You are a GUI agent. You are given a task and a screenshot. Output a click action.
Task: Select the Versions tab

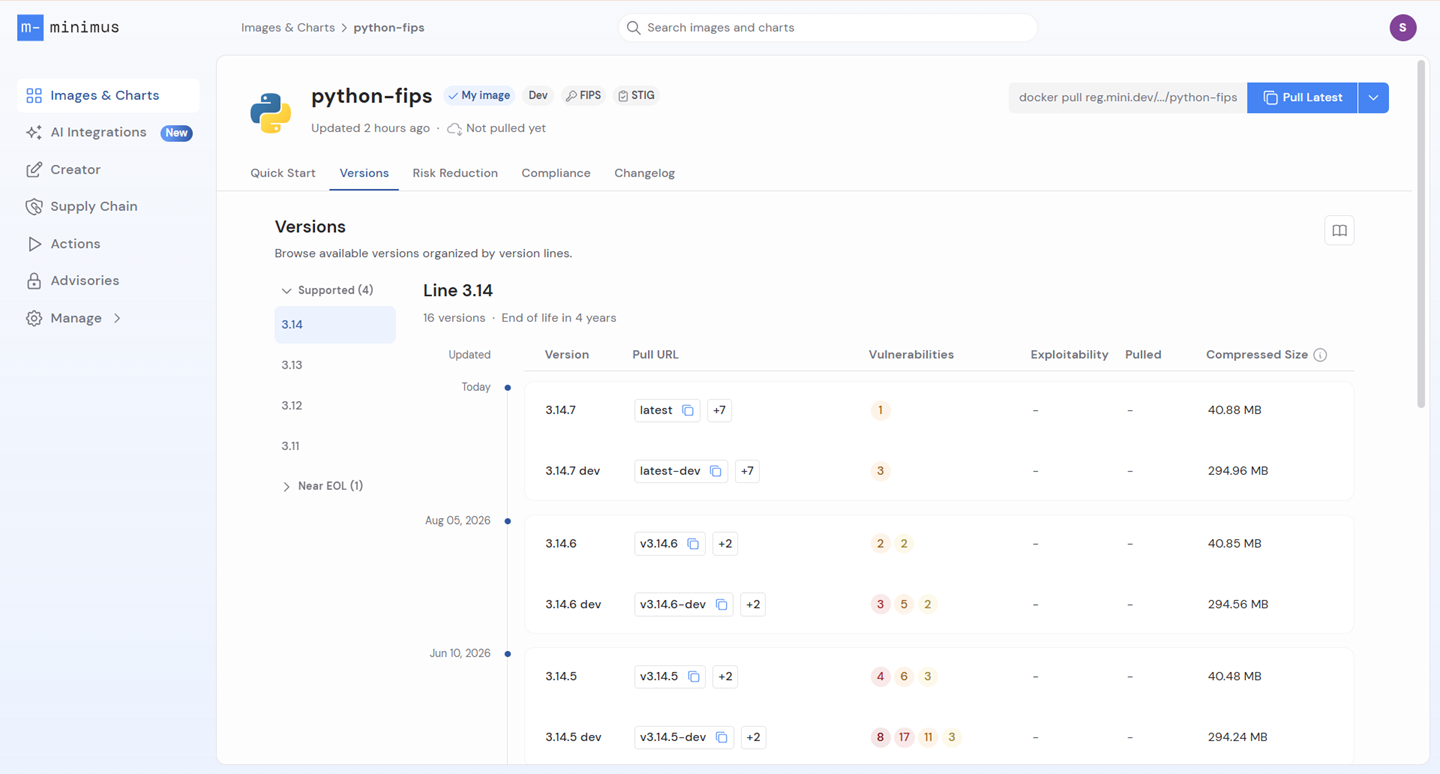pyautogui.click(x=364, y=173)
